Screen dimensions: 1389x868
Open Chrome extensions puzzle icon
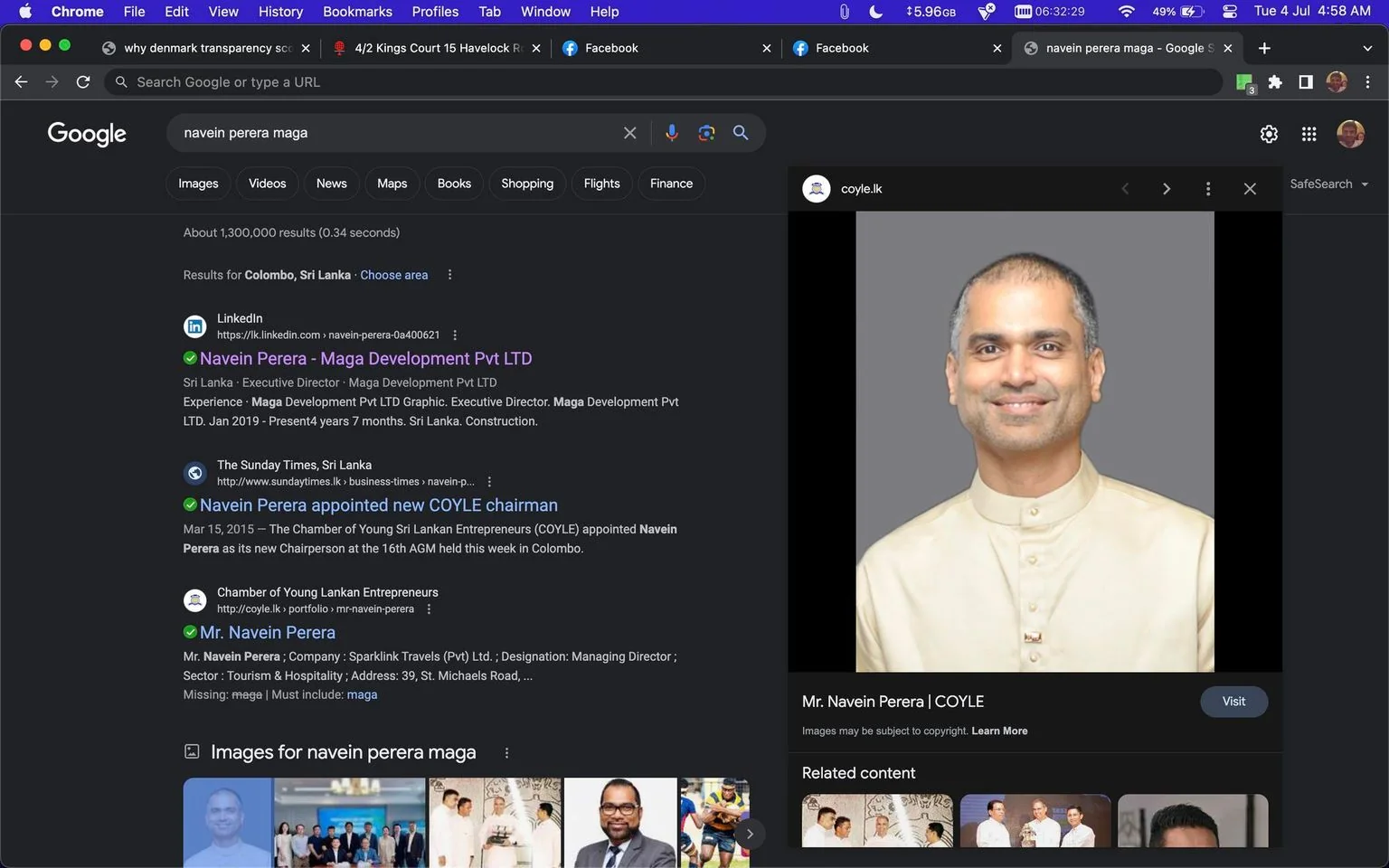pyautogui.click(x=1275, y=82)
